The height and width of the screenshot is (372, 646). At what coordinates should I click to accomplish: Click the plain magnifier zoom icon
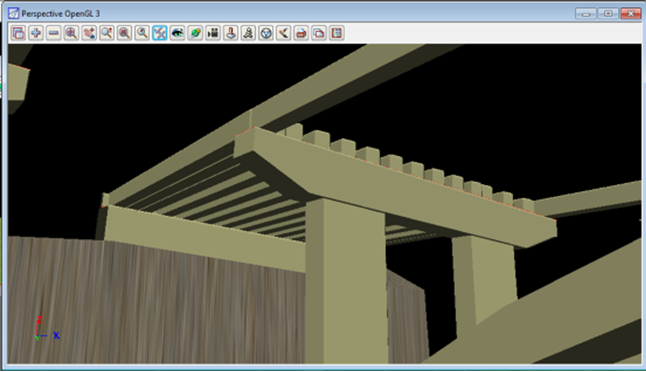coord(142,33)
